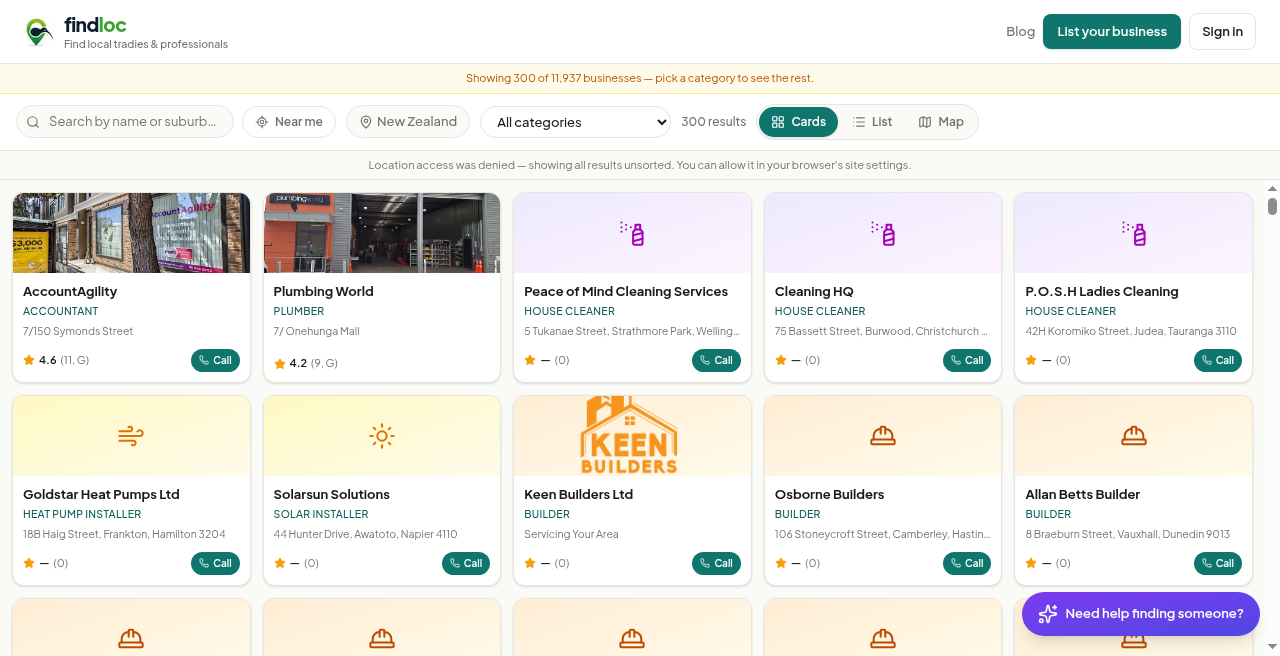Click the star icon on Solarsun Solutions card

click(x=280, y=563)
